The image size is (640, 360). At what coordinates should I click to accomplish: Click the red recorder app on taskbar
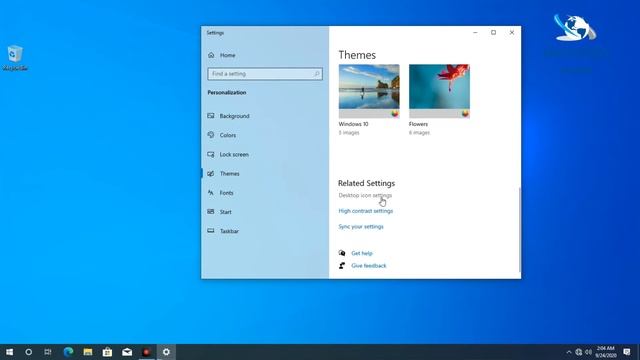(x=147, y=352)
